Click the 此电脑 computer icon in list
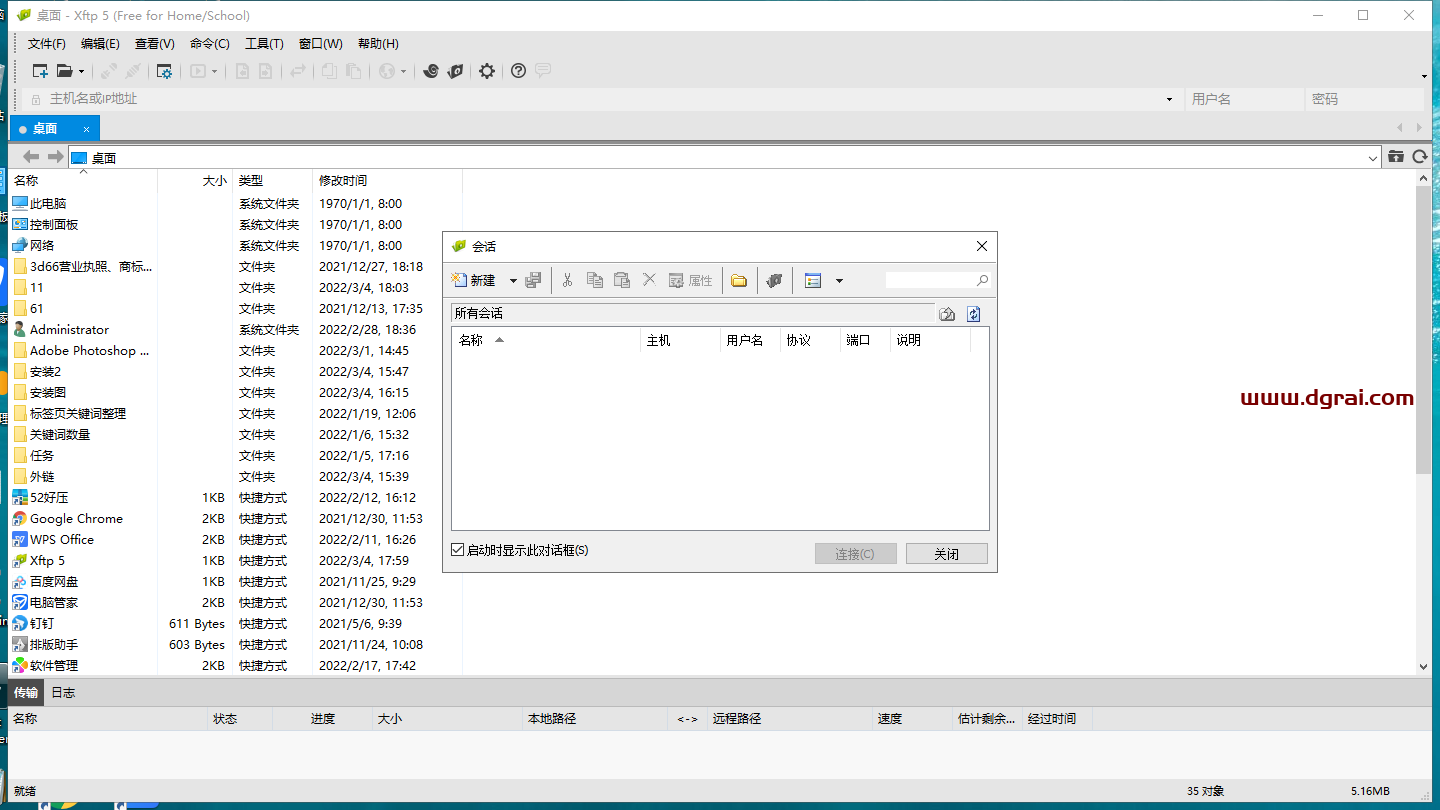The image size is (1440, 810). [x=19, y=204]
